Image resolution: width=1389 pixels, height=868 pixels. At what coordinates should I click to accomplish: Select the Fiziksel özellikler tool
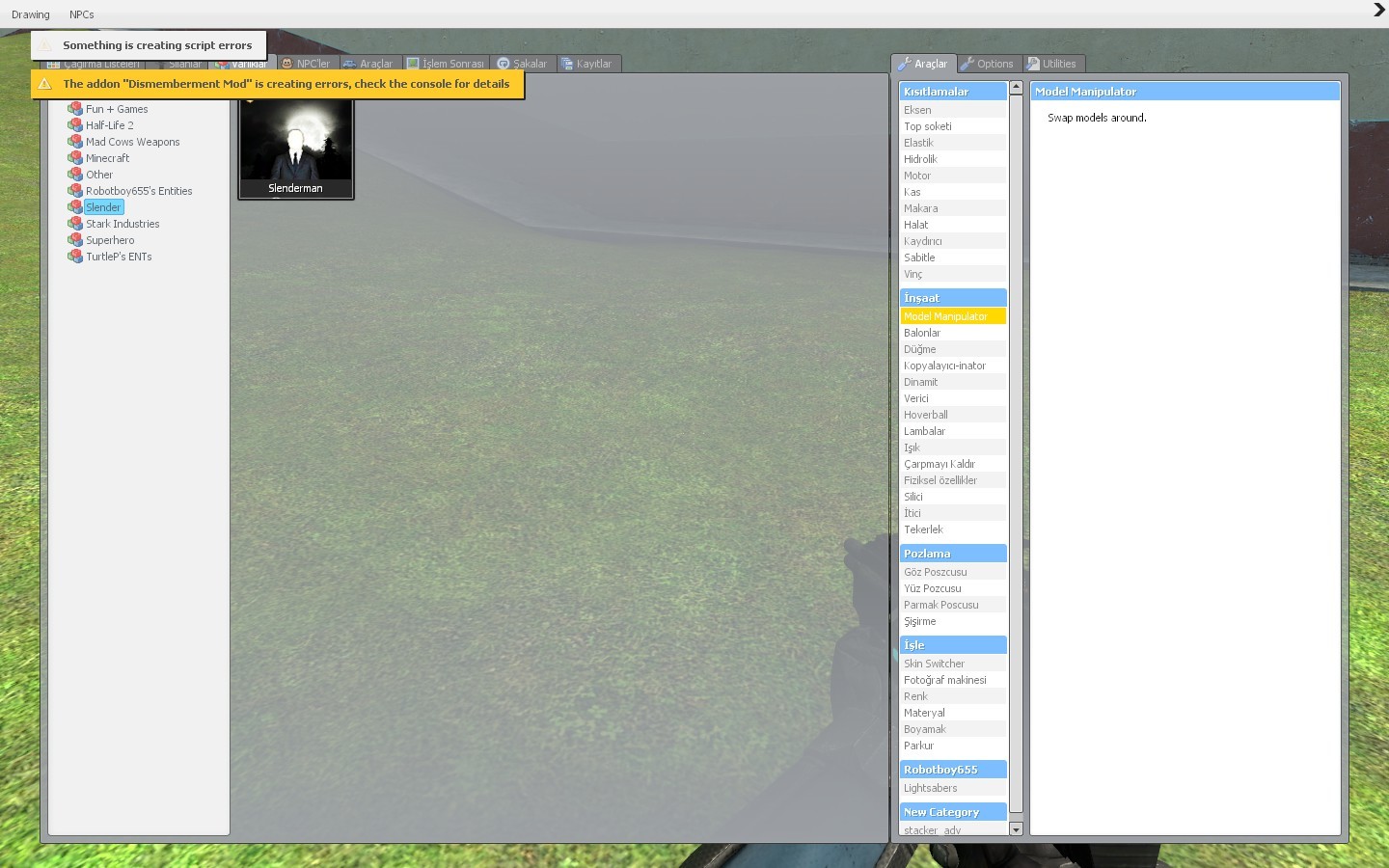coord(953,480)
